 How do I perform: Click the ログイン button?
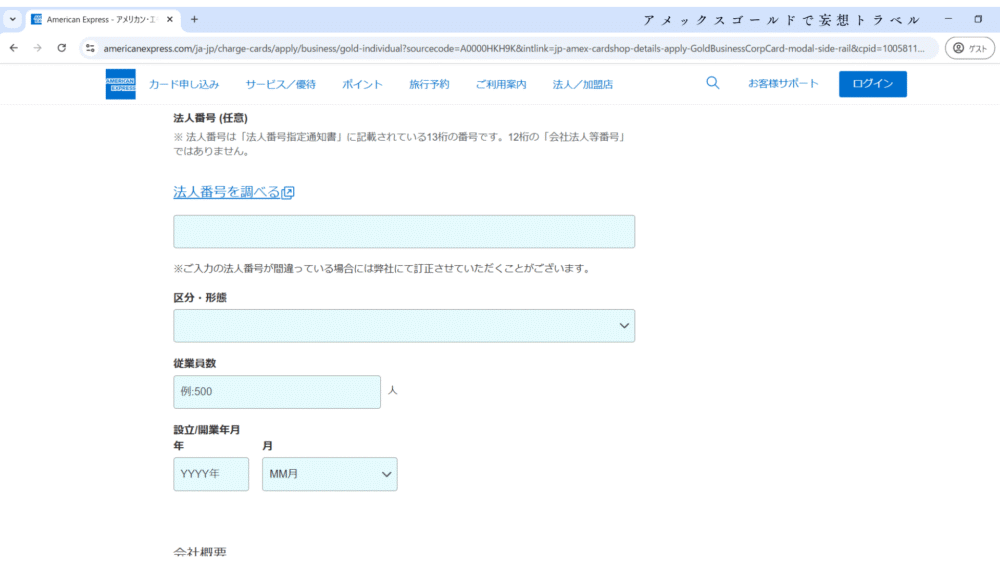coord(872,84)
